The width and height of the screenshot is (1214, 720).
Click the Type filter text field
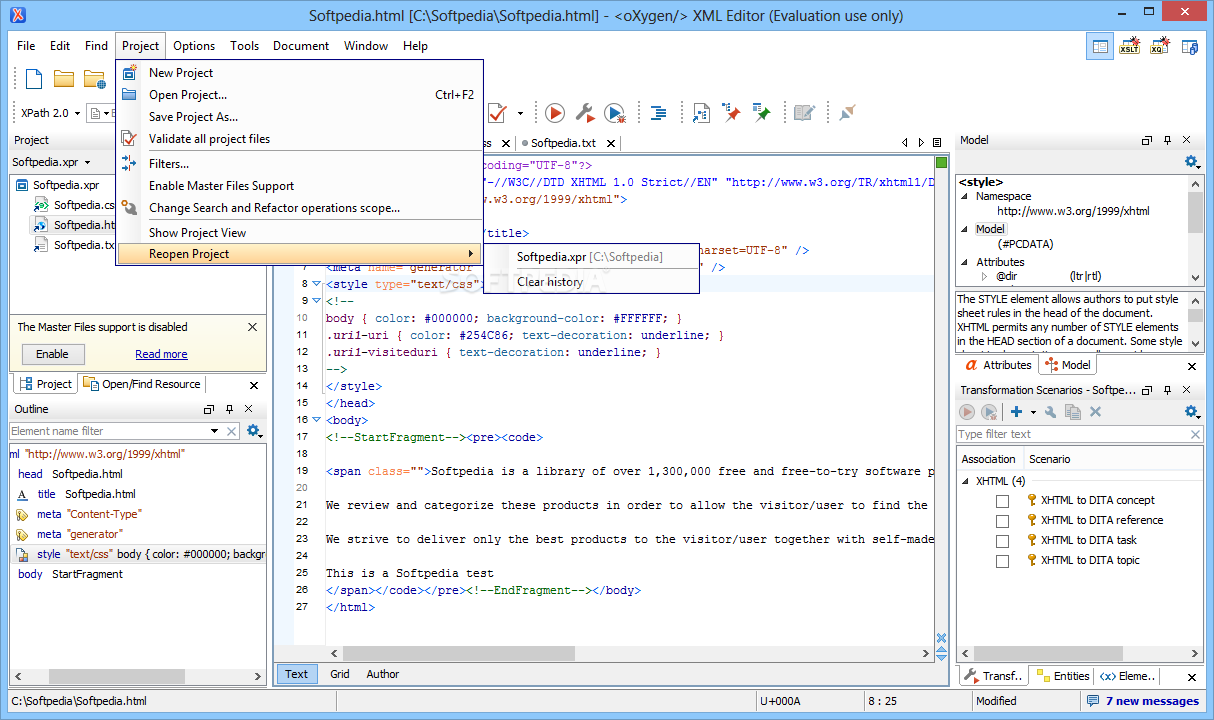1073,434
